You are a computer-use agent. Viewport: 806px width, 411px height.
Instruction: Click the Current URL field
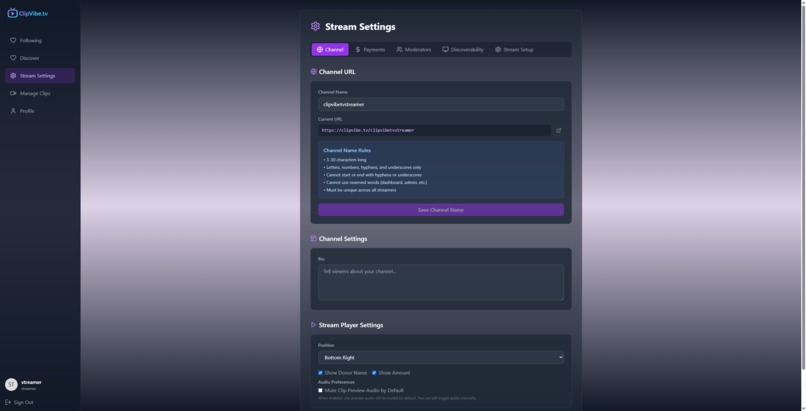point(434,130)
